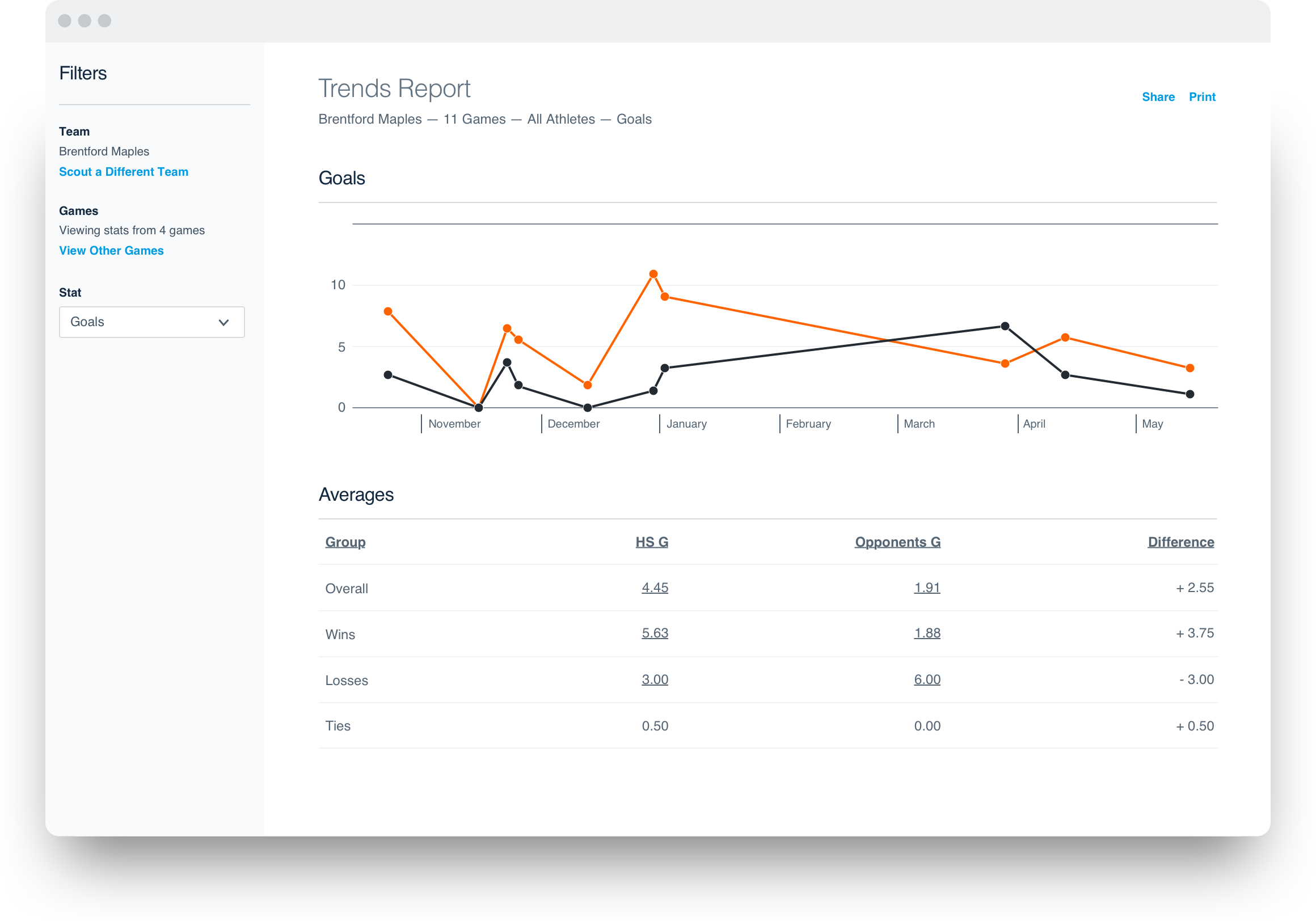Sort by HS G column header
Viewport: 1316px width, 921px height.
[x=652, y=542]
